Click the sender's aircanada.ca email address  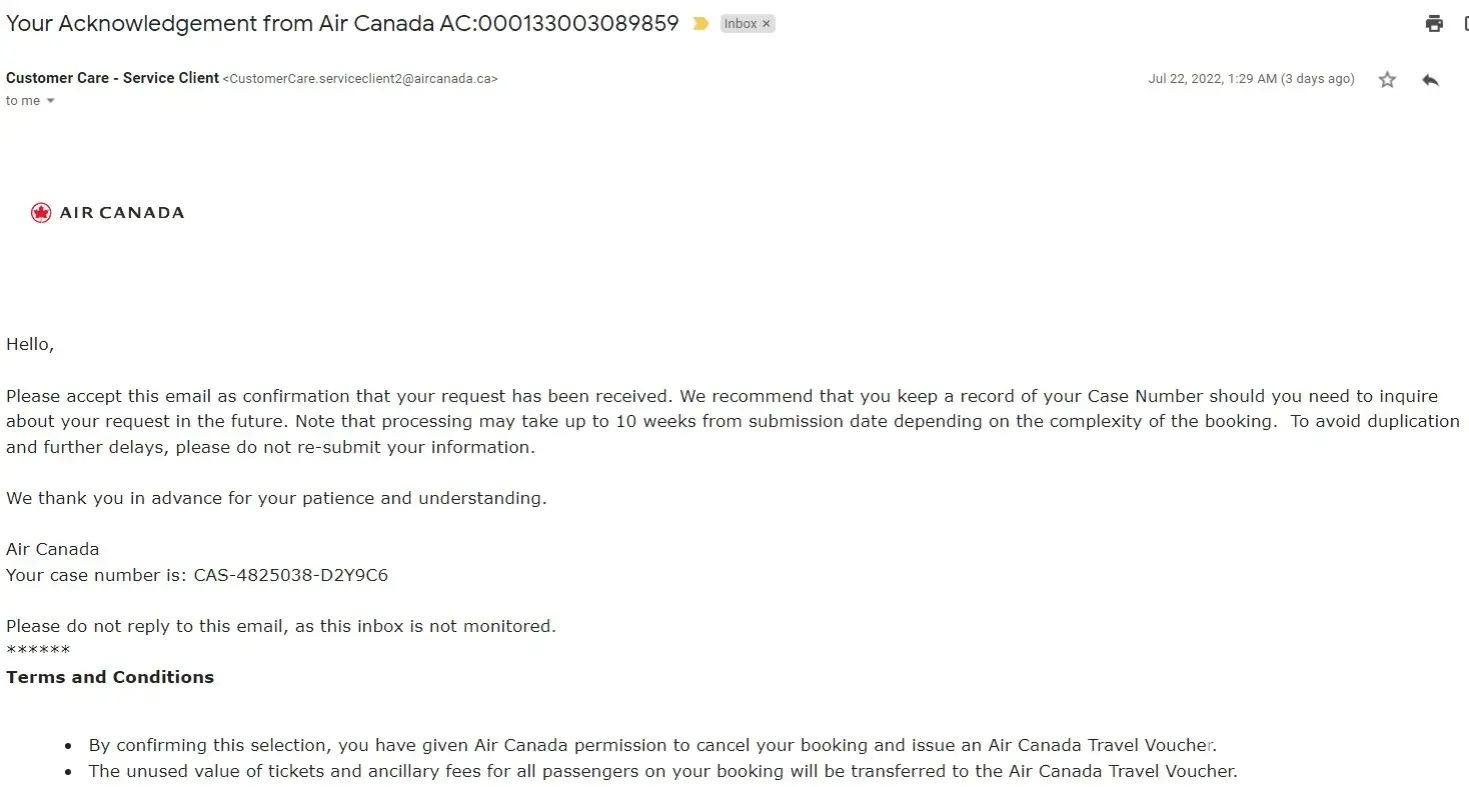360,79
